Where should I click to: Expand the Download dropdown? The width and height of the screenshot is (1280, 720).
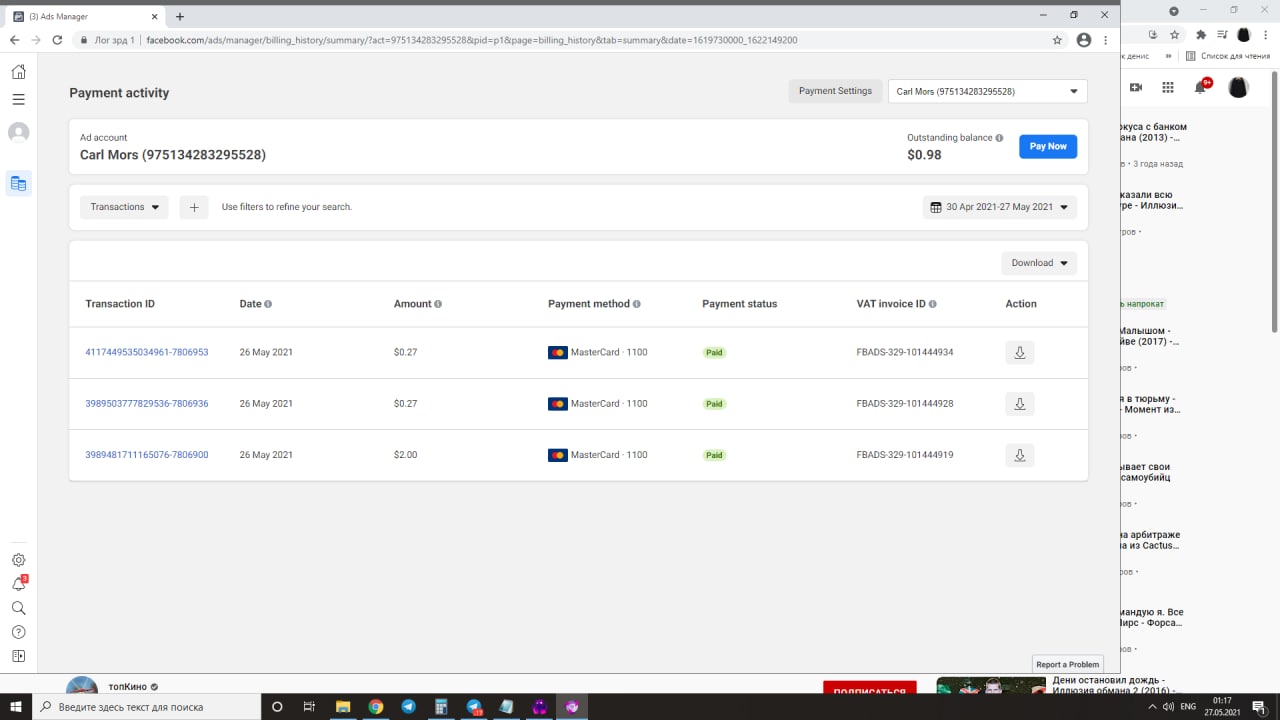[x=1039, y=263]
